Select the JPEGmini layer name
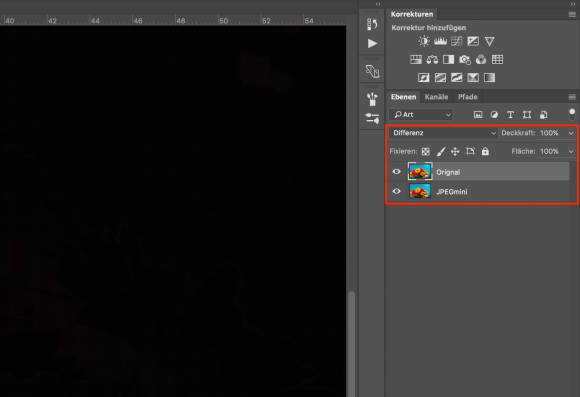 (x=452, y=192)
